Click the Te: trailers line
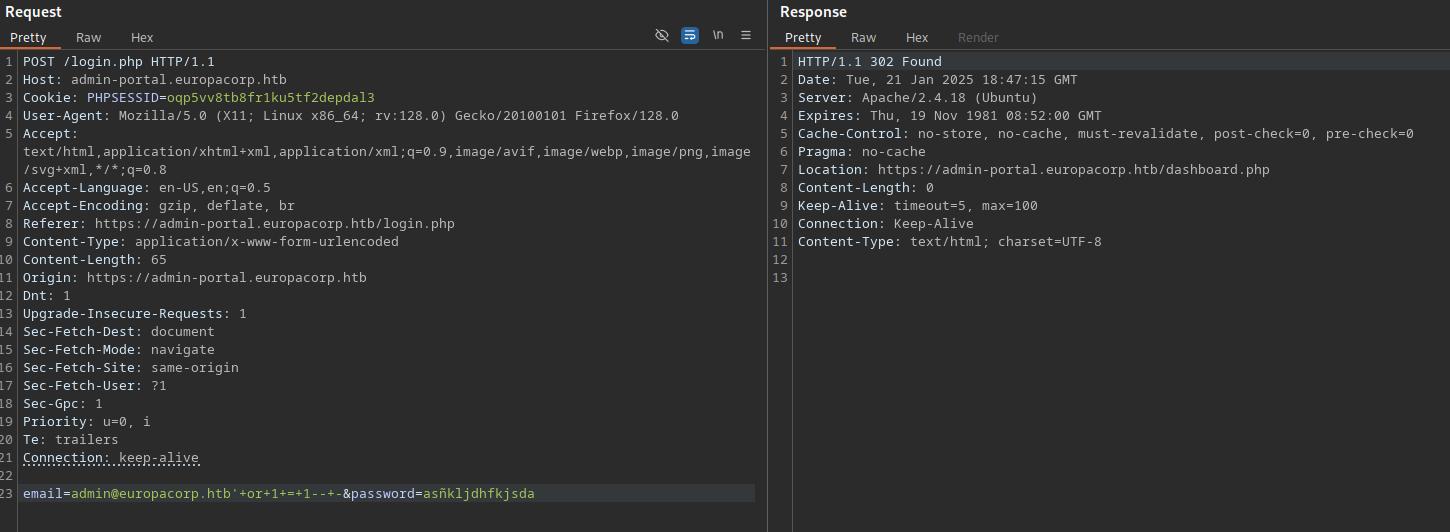The image size is (1450, 532). coord(71,439)
